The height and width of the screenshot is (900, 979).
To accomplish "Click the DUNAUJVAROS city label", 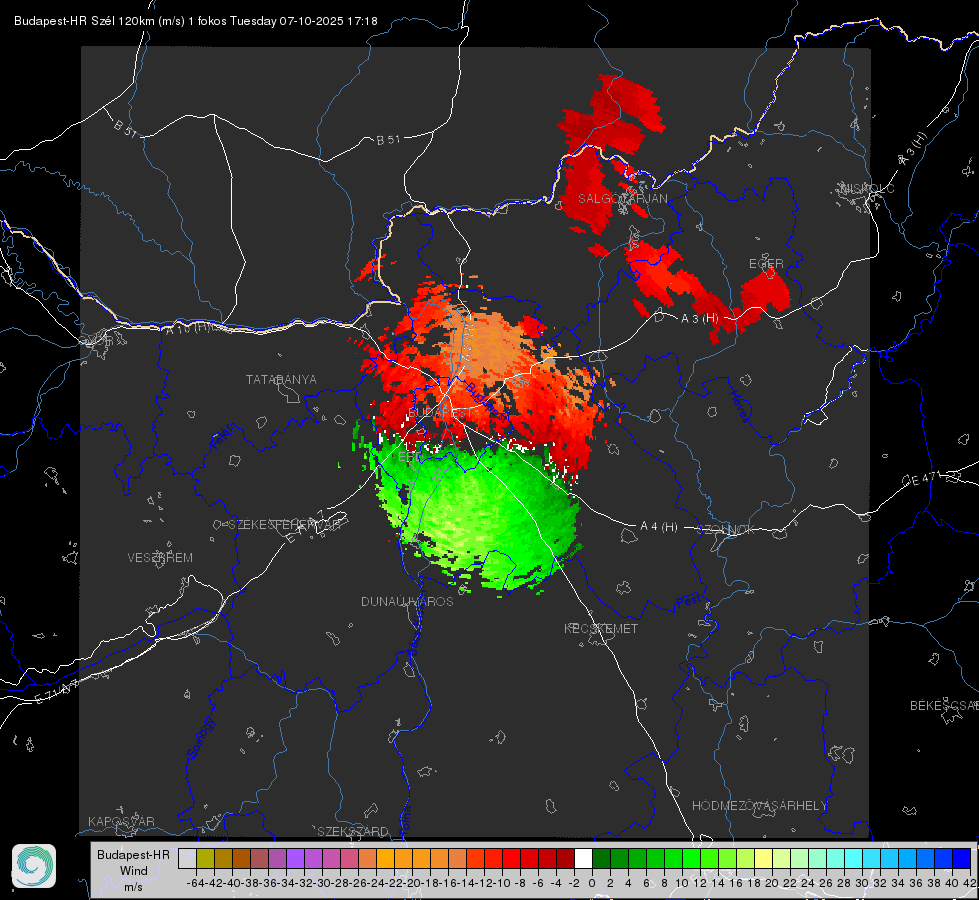I will pos(407,601).
